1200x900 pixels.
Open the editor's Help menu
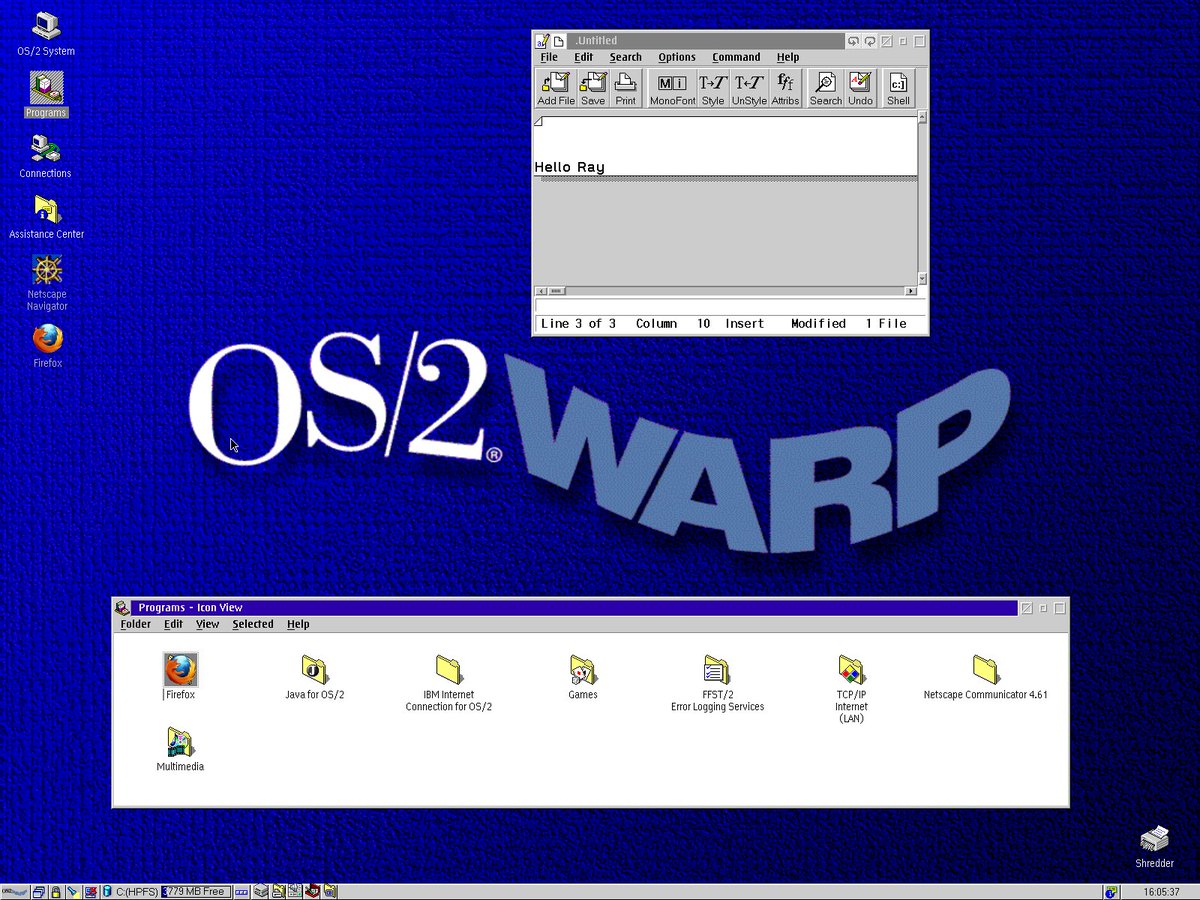[x=788, y=57]
